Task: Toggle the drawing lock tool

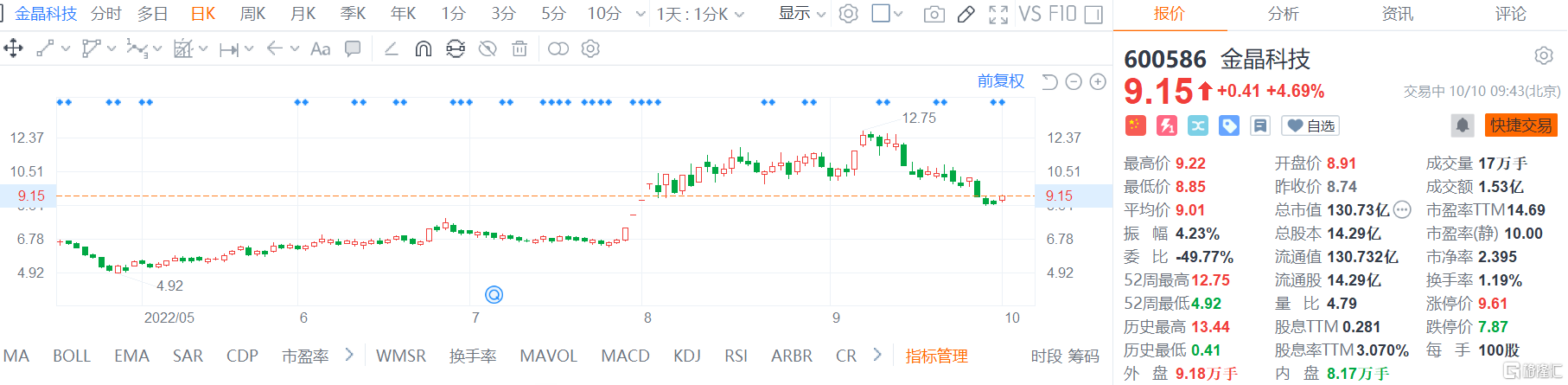Action: (456, 48)
